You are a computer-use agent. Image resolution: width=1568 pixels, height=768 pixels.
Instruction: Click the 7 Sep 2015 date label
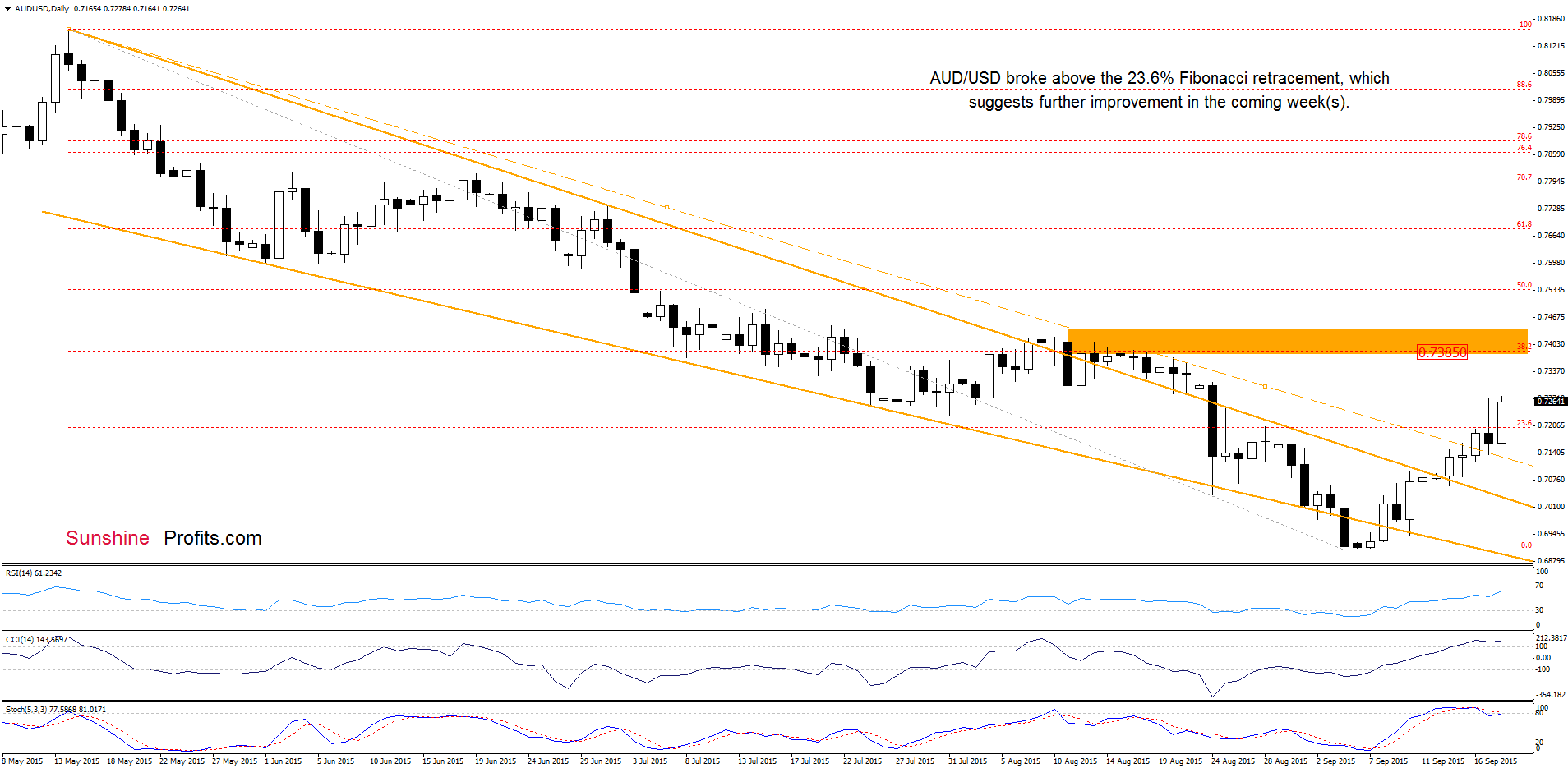coord(1388,761)
